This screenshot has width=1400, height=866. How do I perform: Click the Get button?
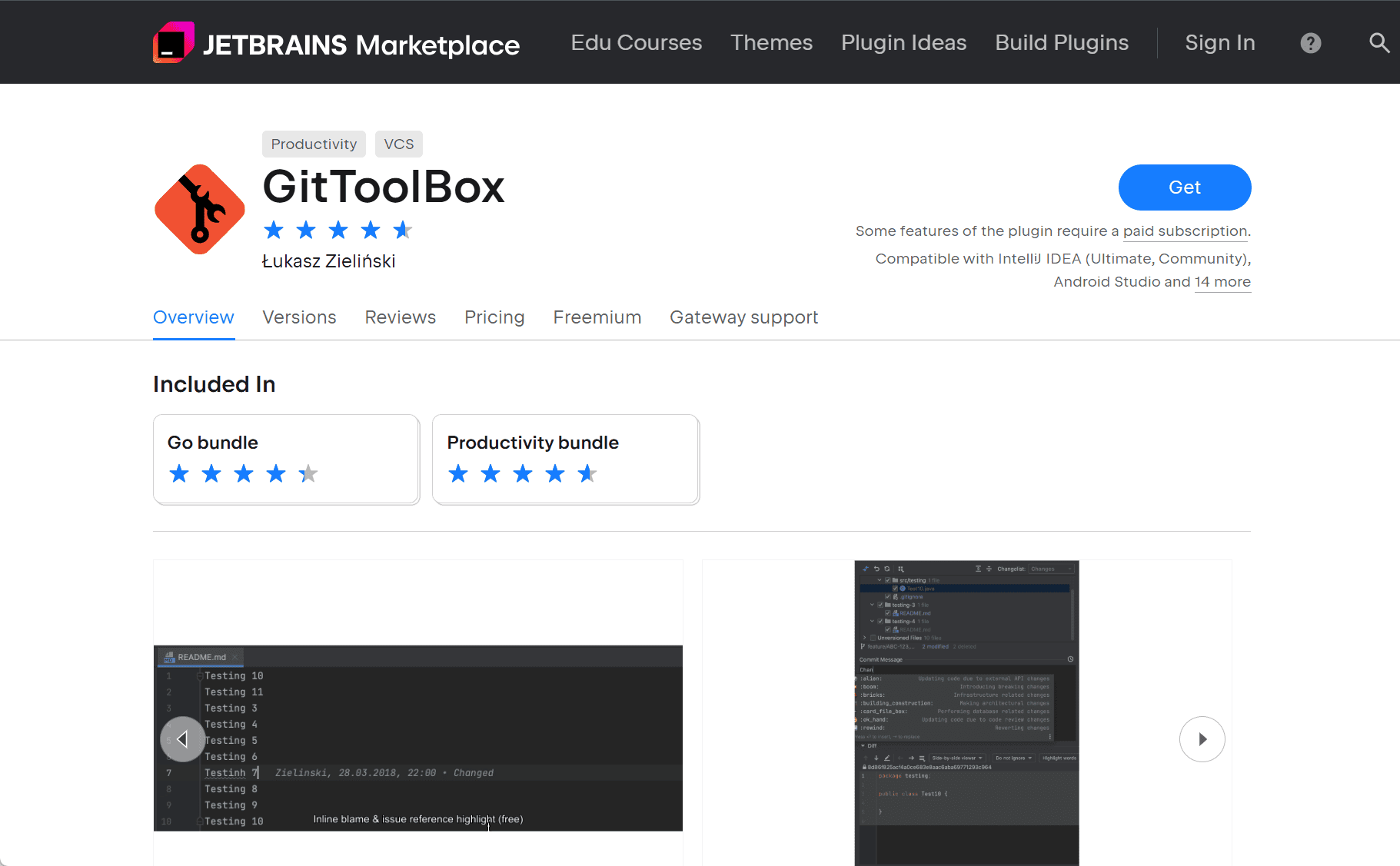click(1184, 187)
